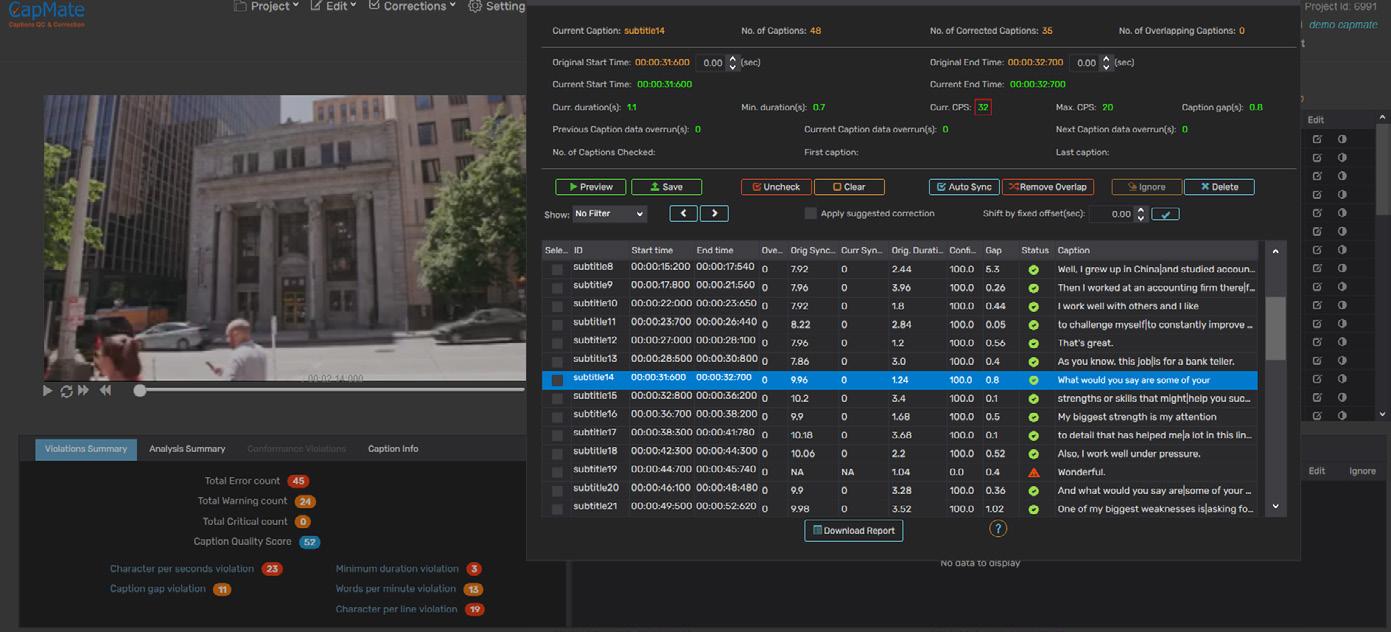Open the help question mark icon
The image size is (1391, 632).
[x=997, y=529]
